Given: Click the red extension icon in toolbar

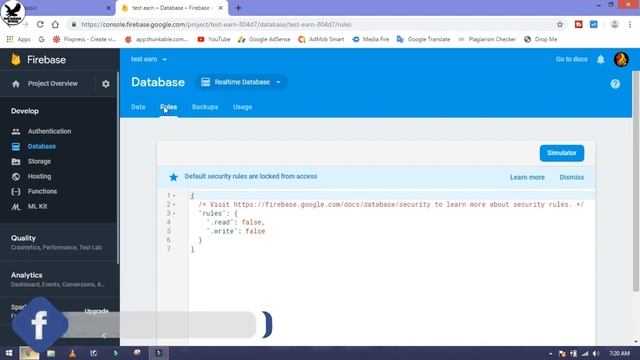Looking at the screenshot, I should [x=578, y=24].
